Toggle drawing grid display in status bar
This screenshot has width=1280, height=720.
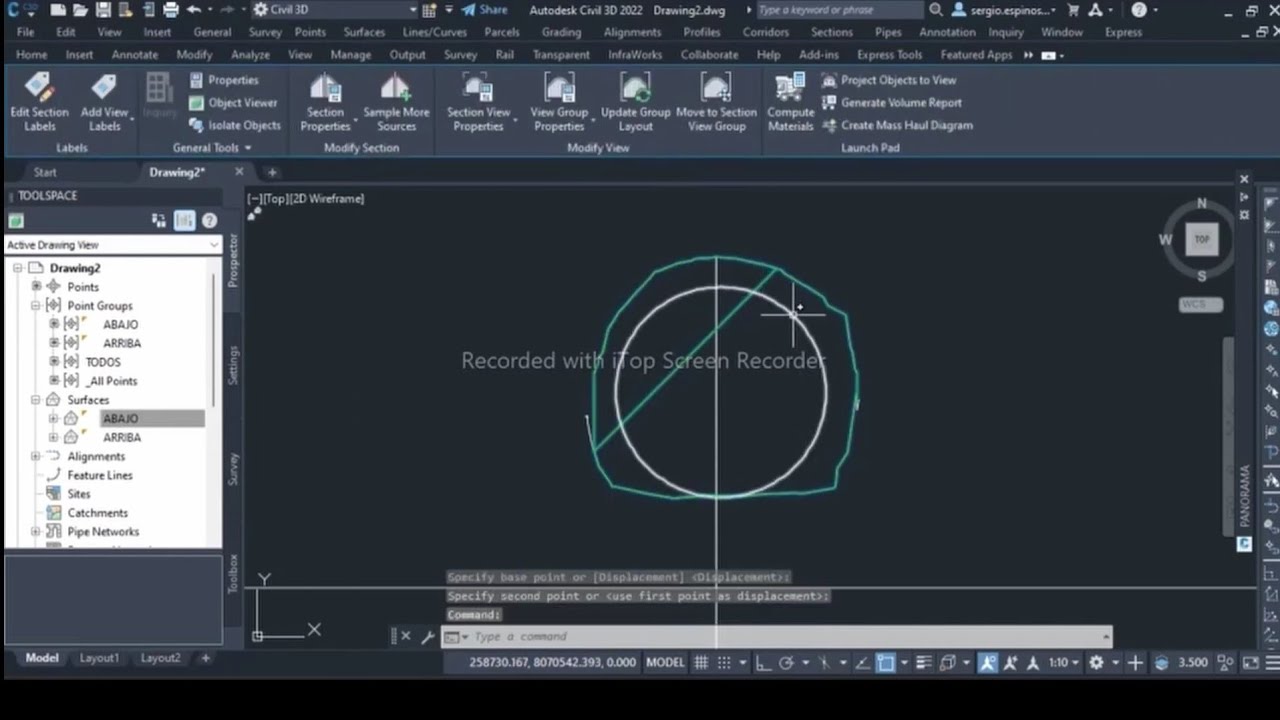pyautogui.click(x=701, y=662)
